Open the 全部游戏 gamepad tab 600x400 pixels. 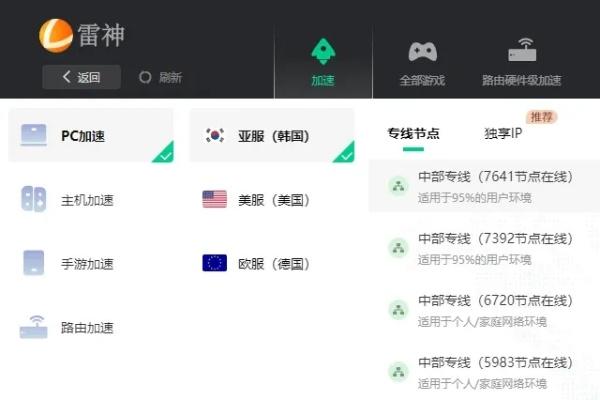[x=422, y=62]
